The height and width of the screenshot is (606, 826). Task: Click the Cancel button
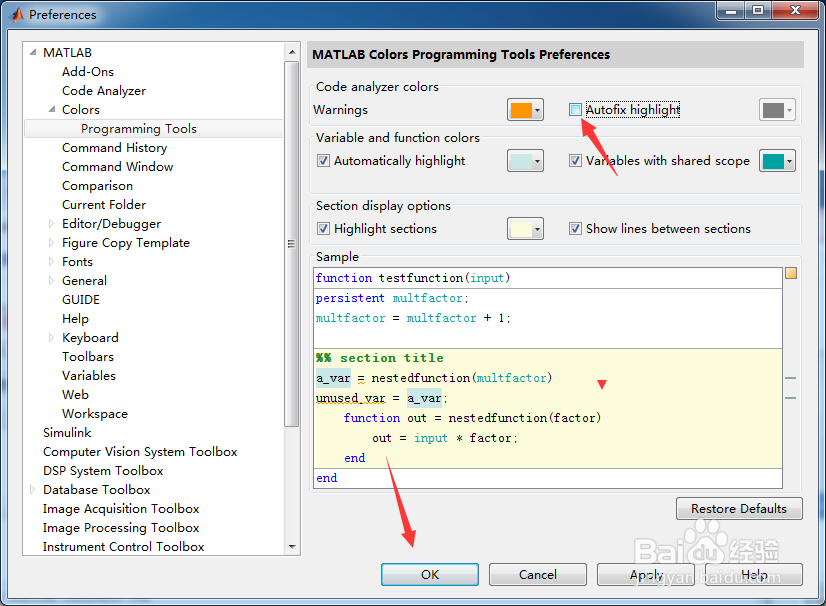click(538, 574)
